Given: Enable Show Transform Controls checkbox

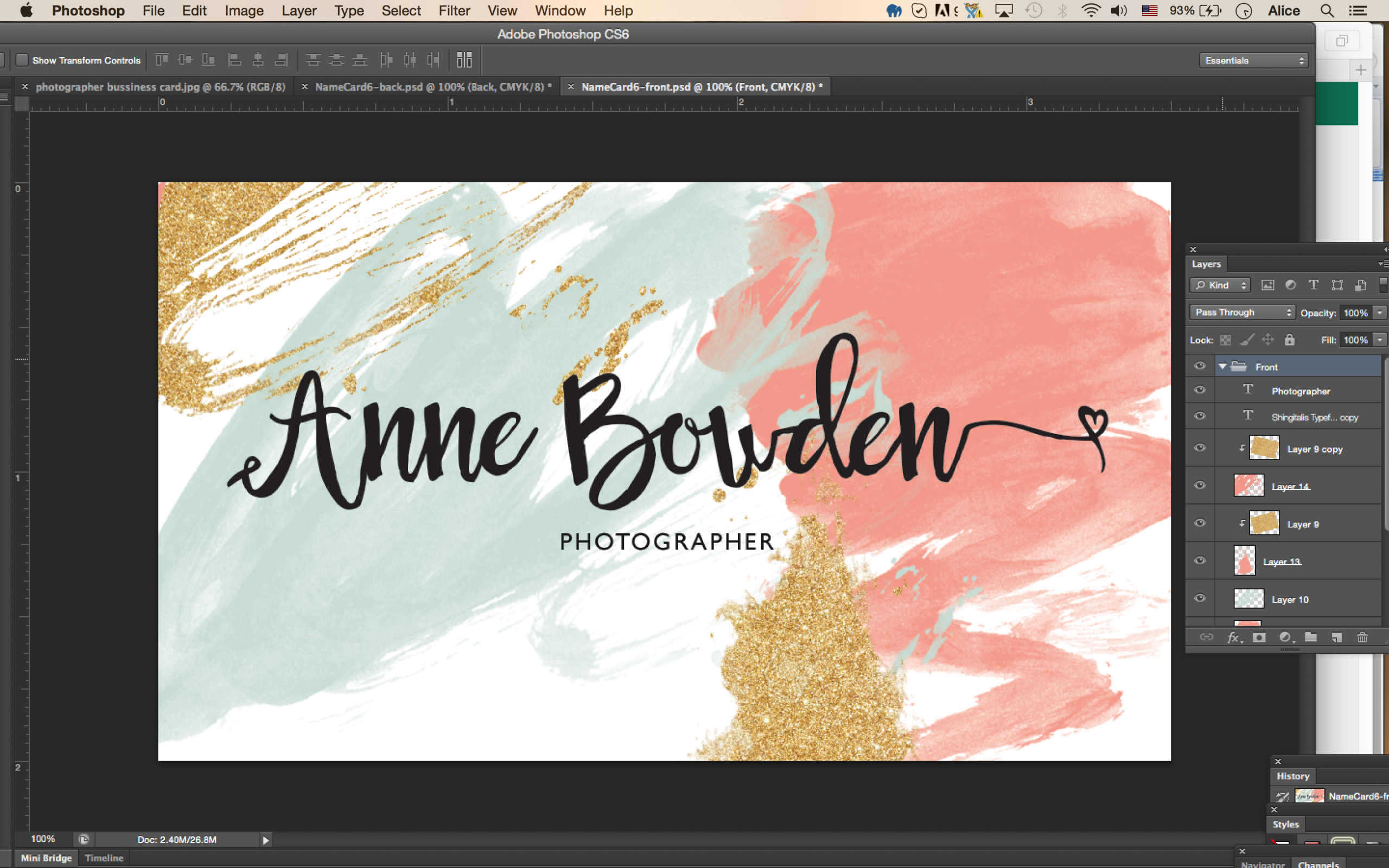Looking at the screenshot, I should click(22, 60).
